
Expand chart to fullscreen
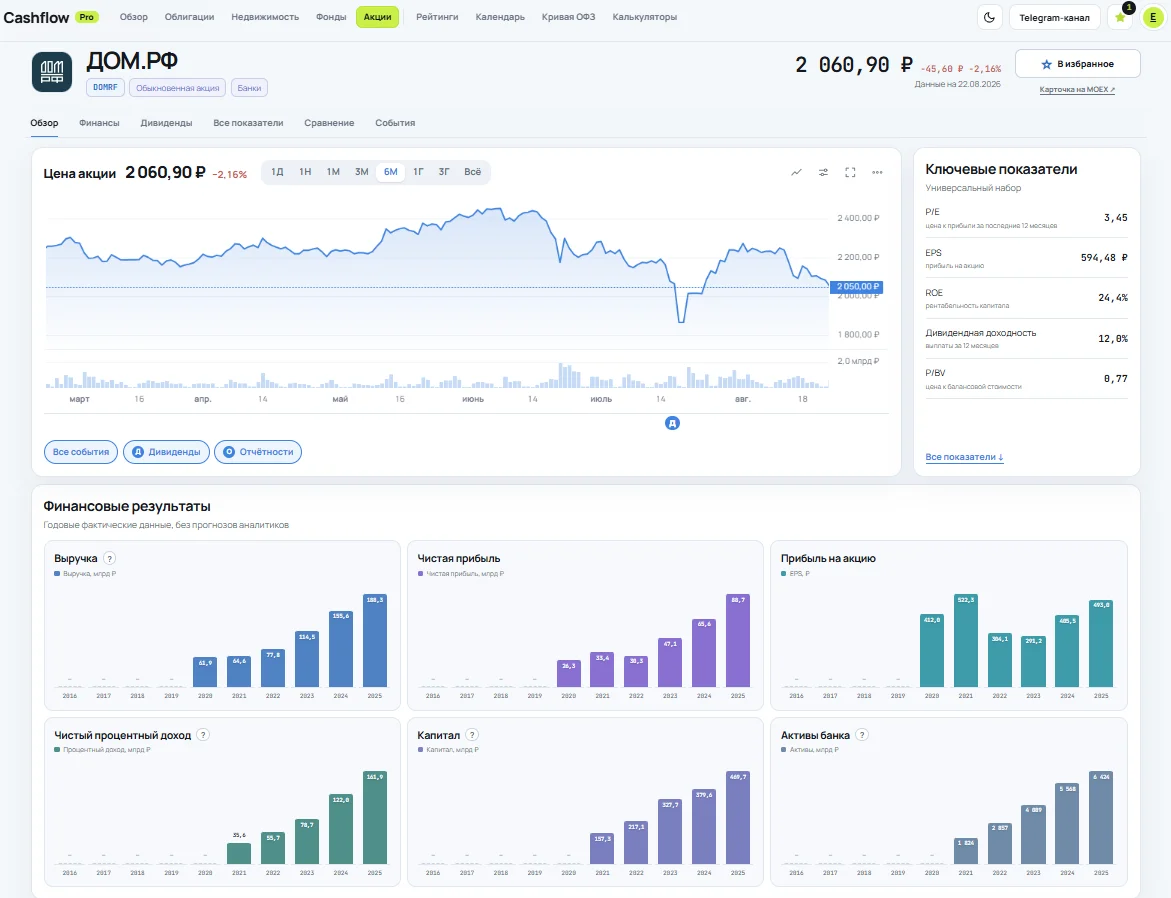(850, 173)
